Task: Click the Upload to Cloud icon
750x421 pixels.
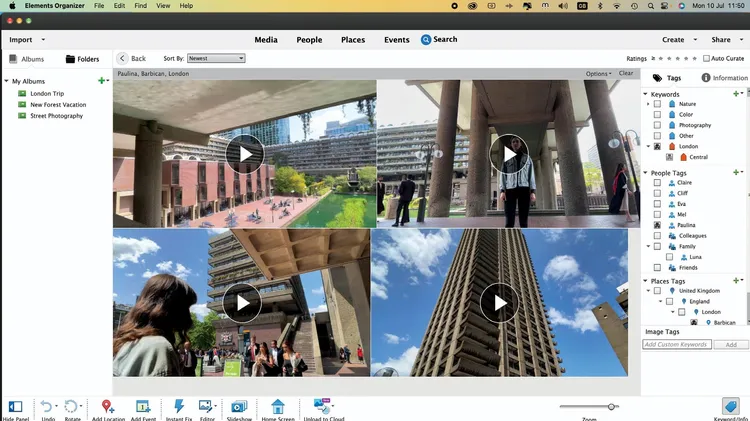Action: (322, 406)
